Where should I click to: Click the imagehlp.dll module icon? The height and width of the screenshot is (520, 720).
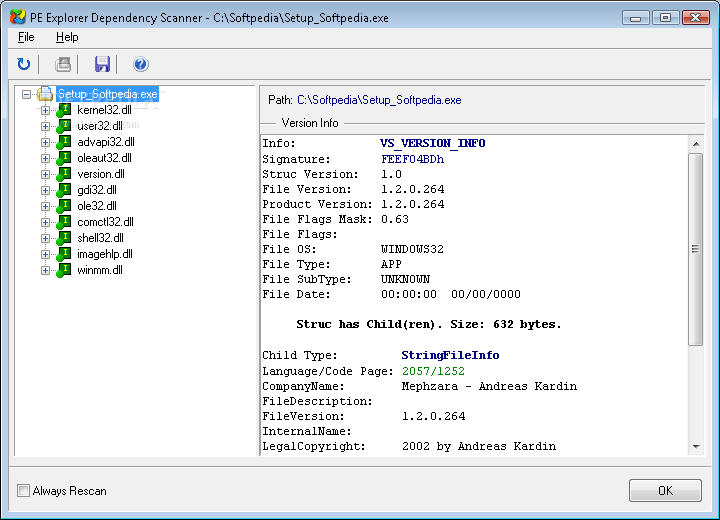point(64,254)
